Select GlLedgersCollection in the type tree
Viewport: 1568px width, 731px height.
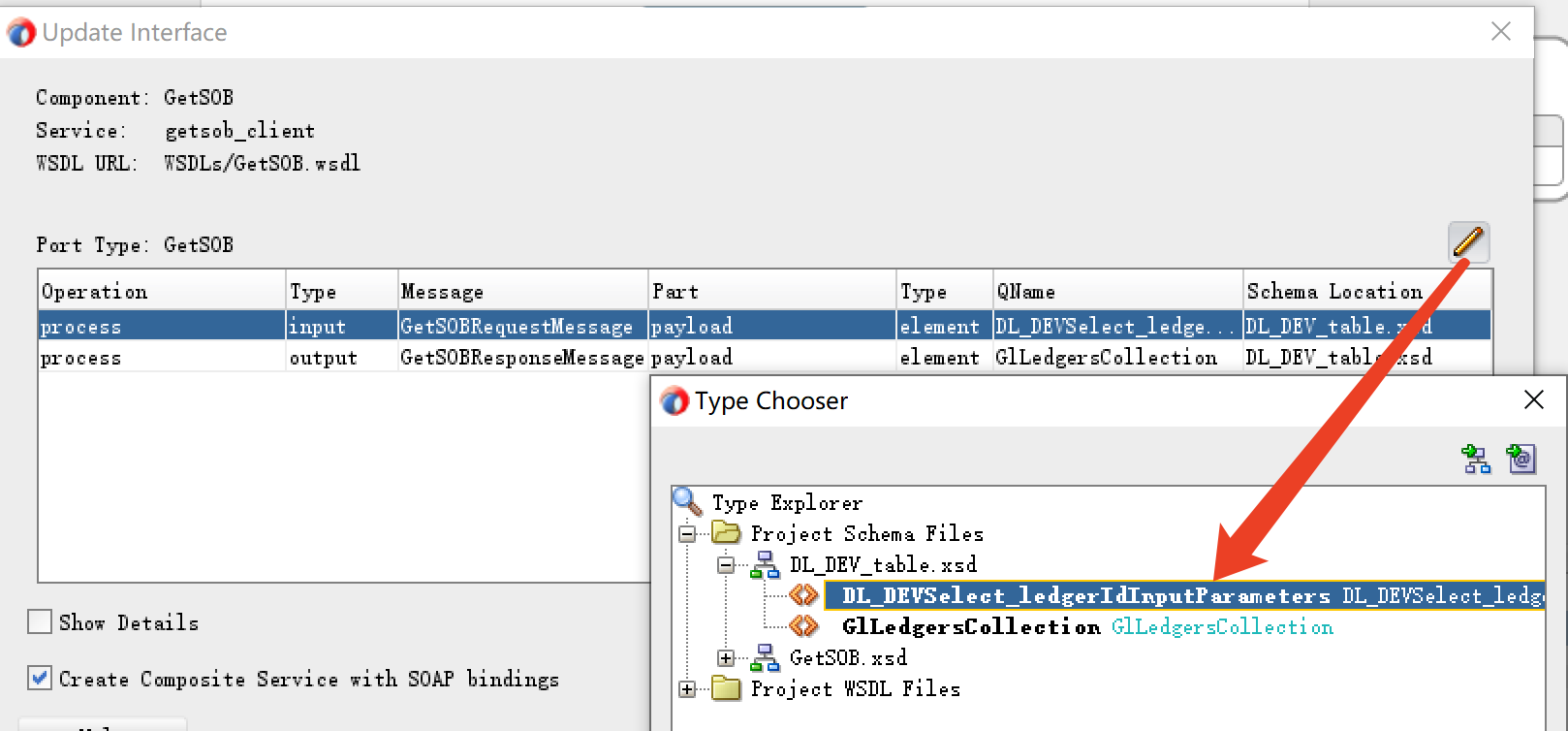pos(1087,626)
